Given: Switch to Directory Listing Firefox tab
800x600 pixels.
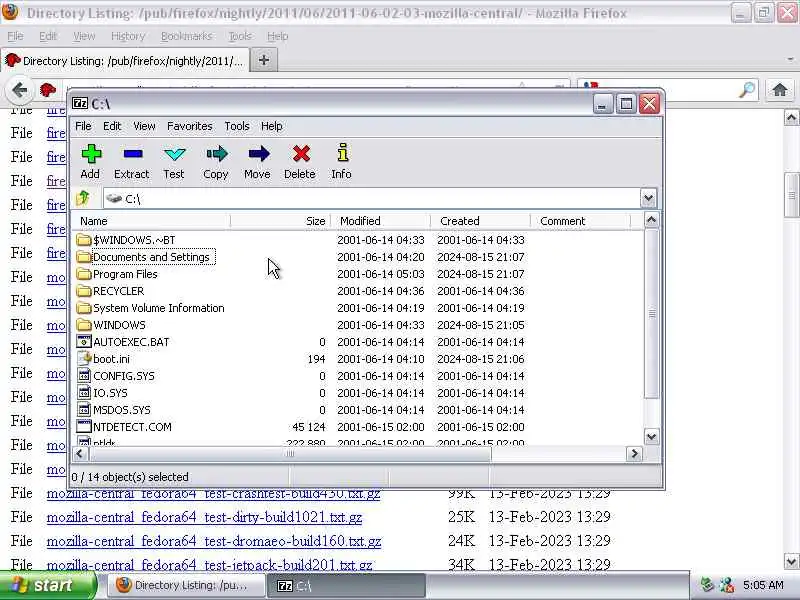Looking at the screenshot, I should (x=125, y=61).
